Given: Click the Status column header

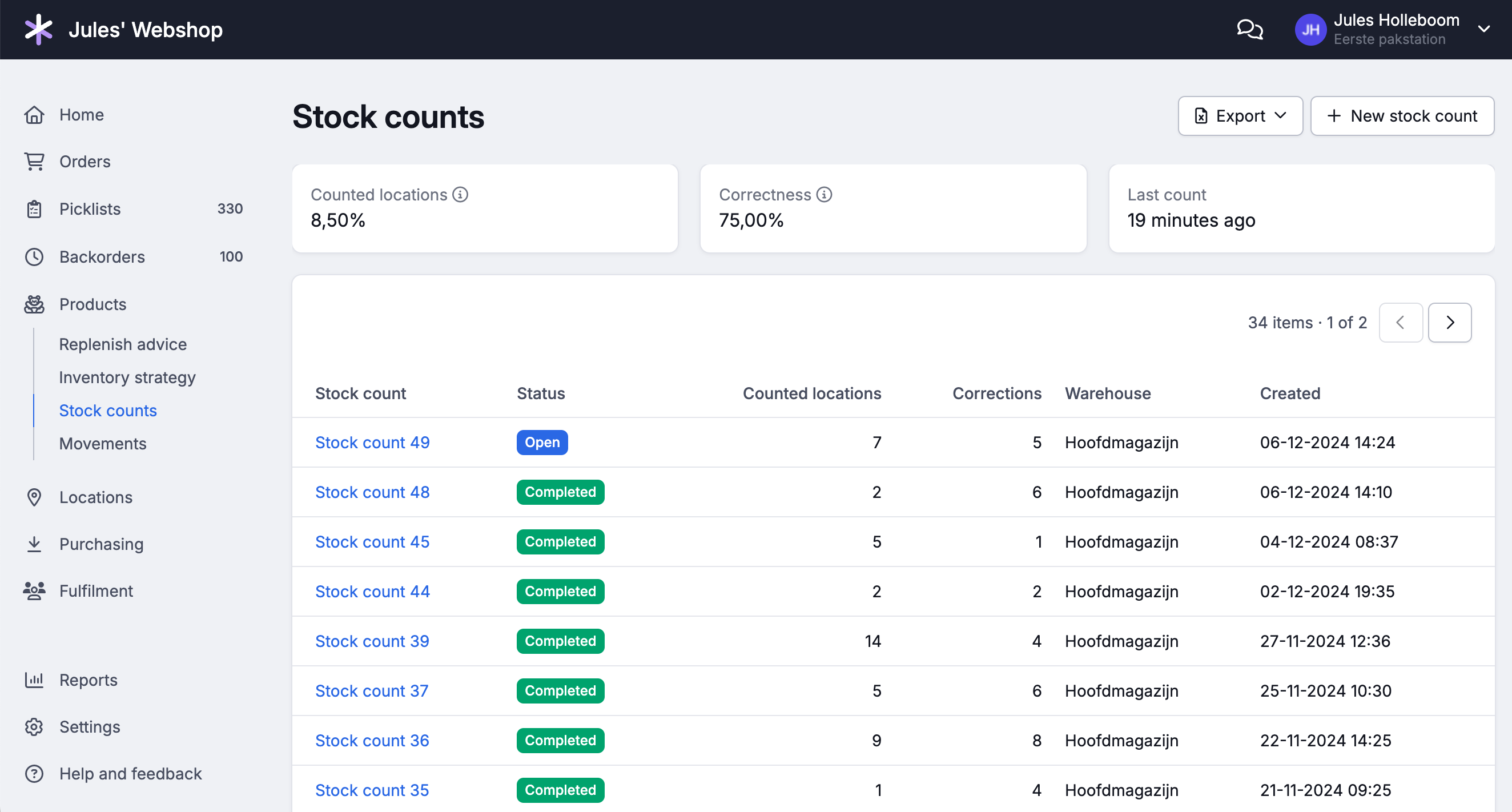Looking at the screenshot, I should tap(541, 393).
